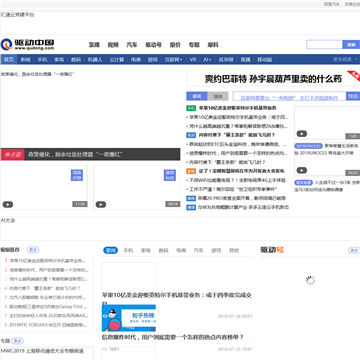The height and width of the screenshot is (360, 360).
Task: Click the orange tag before 定了 headline
Action: (191, 171)
